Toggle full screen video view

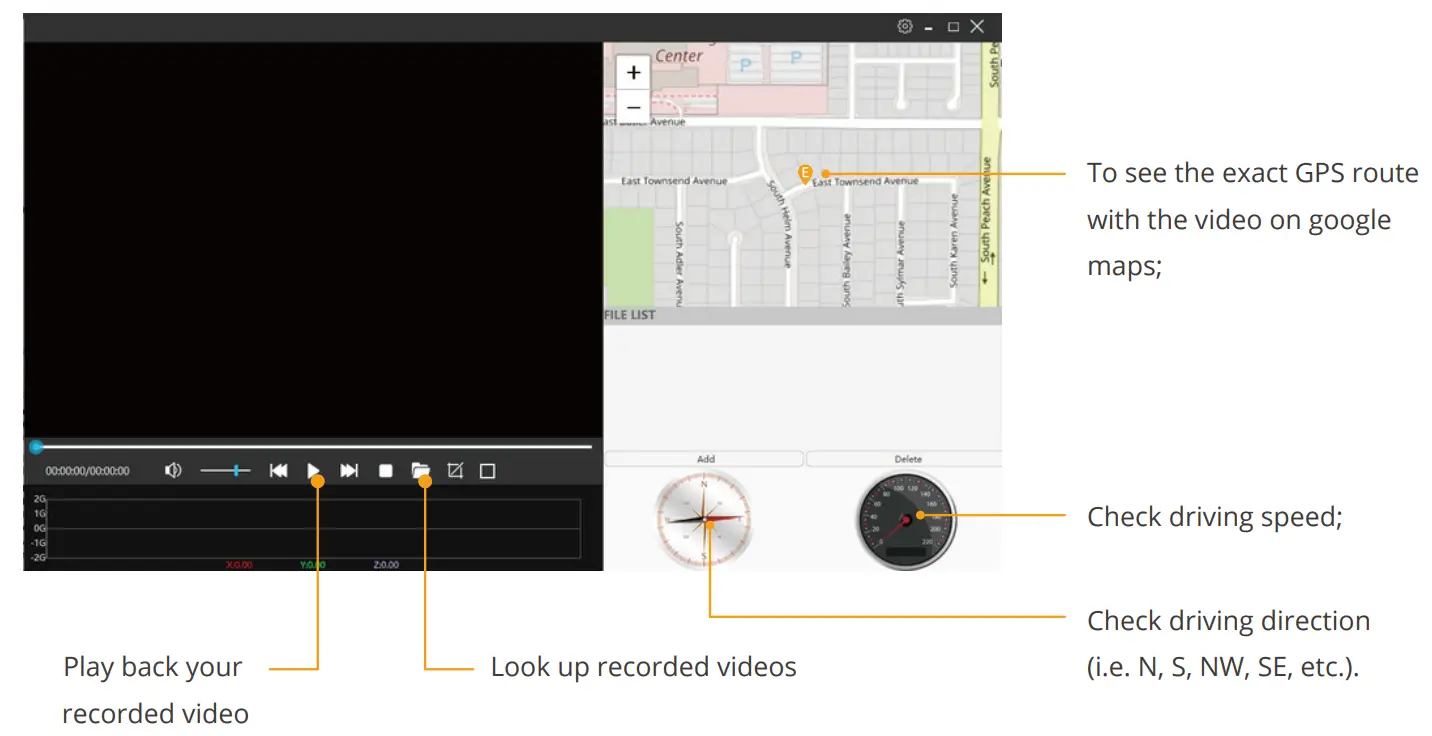pyautogui.click(x=488, y=470)
